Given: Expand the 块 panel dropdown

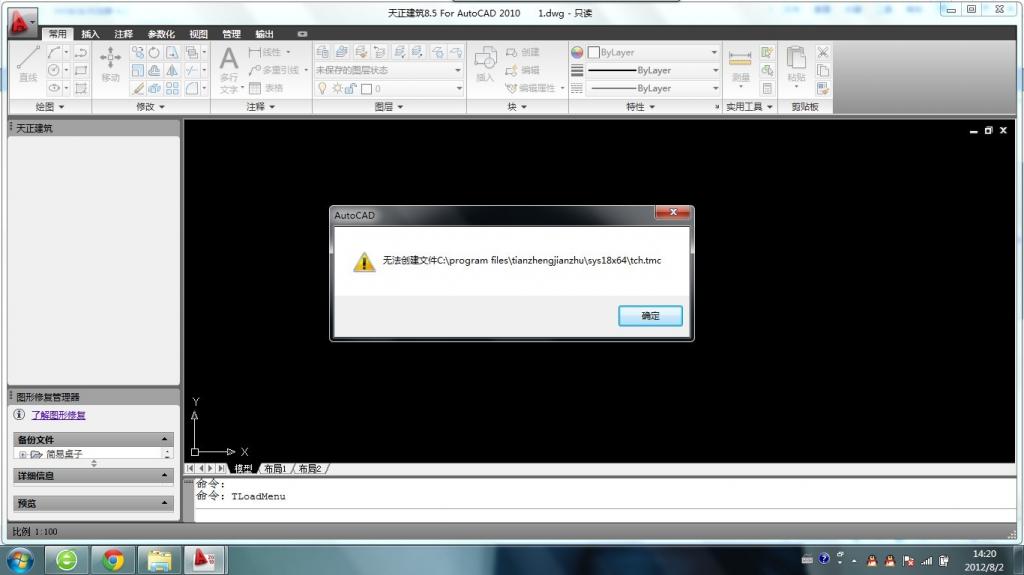Looking at the screenshot, I should 524,107.
